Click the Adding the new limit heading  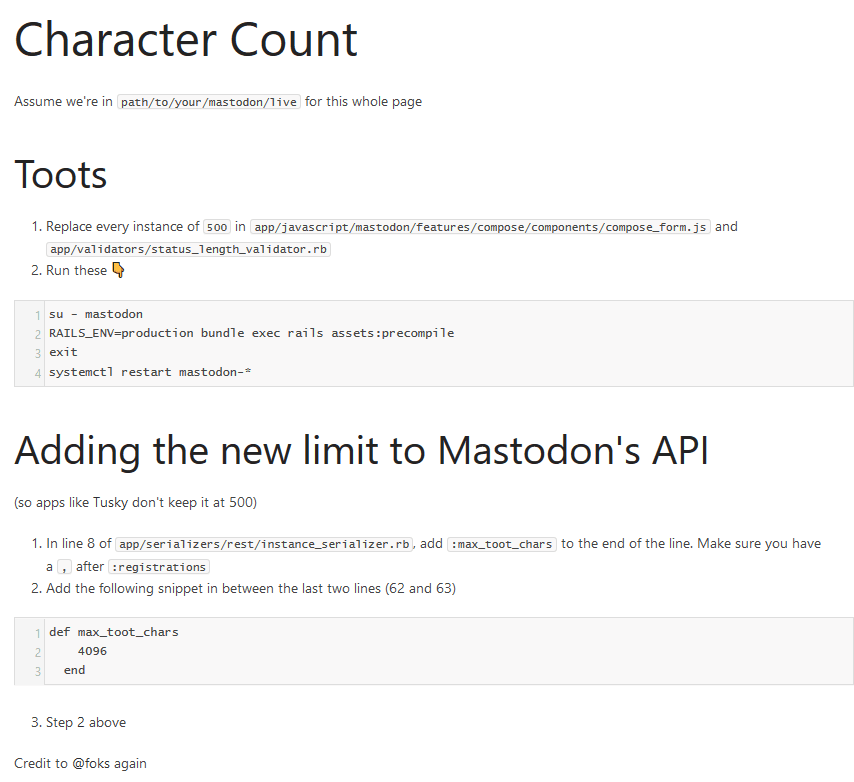(361, 451)
